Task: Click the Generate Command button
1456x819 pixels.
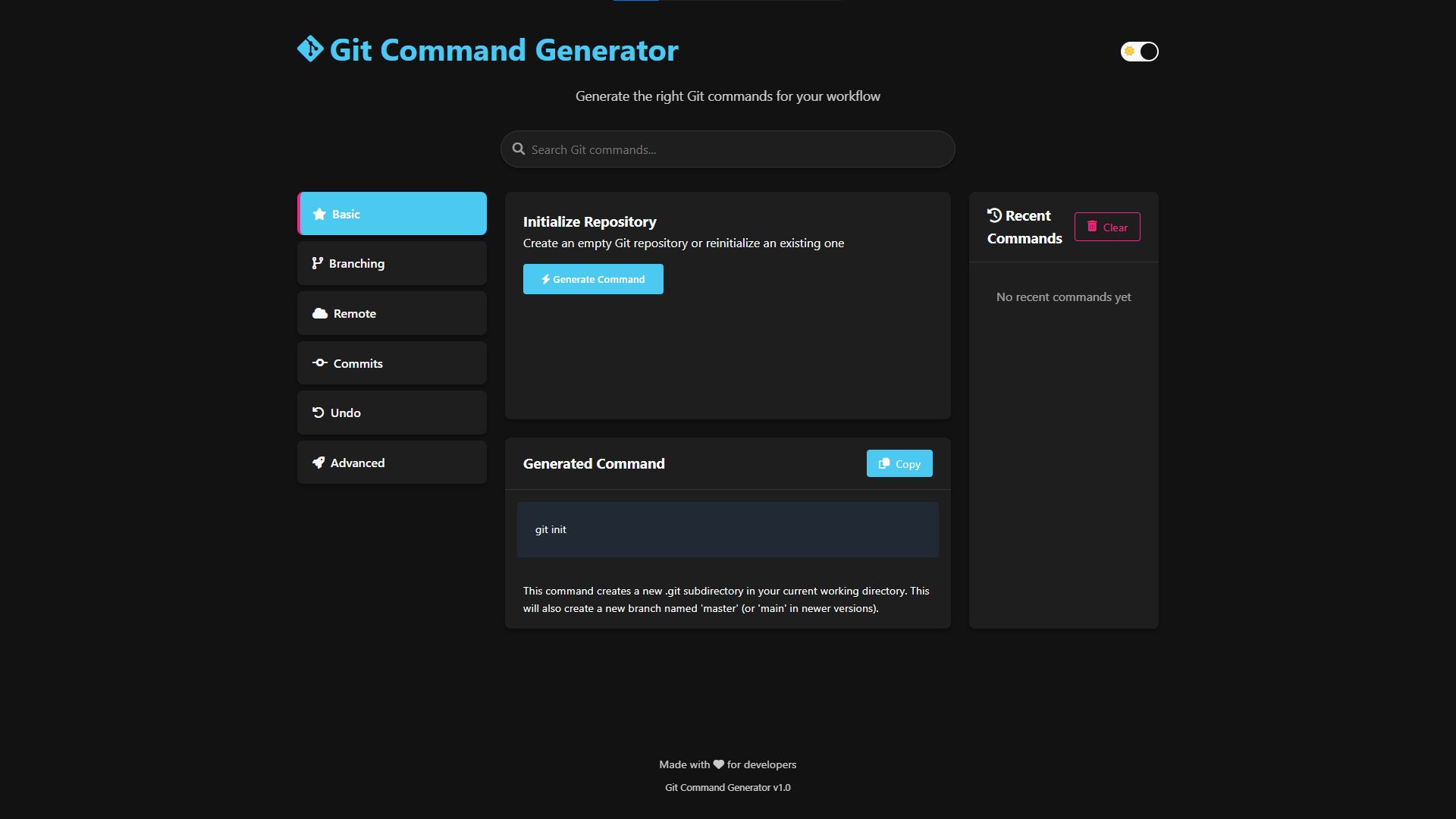Action: [593, 279]
